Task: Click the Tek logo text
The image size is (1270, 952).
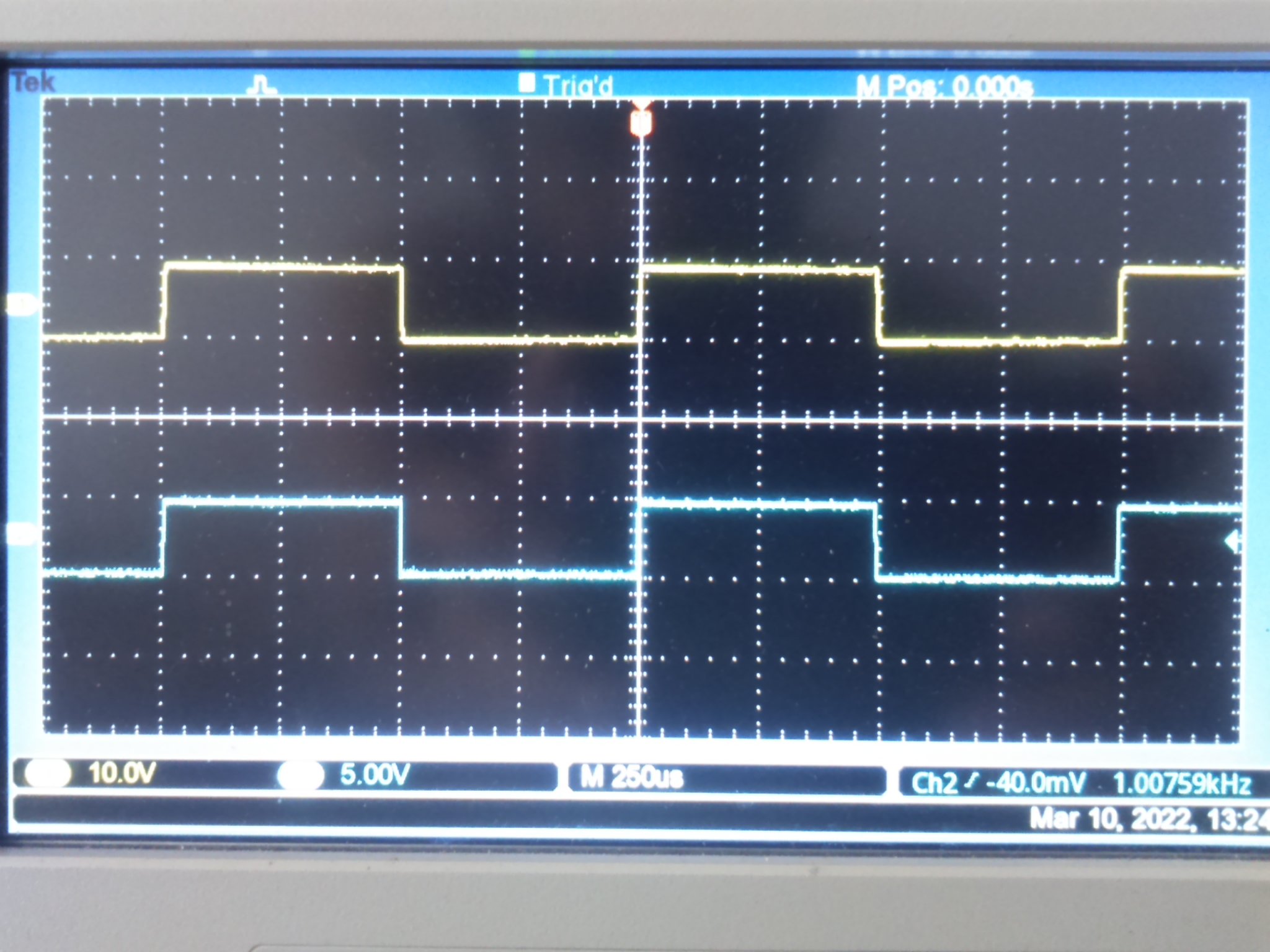Action: click(33, 82)
